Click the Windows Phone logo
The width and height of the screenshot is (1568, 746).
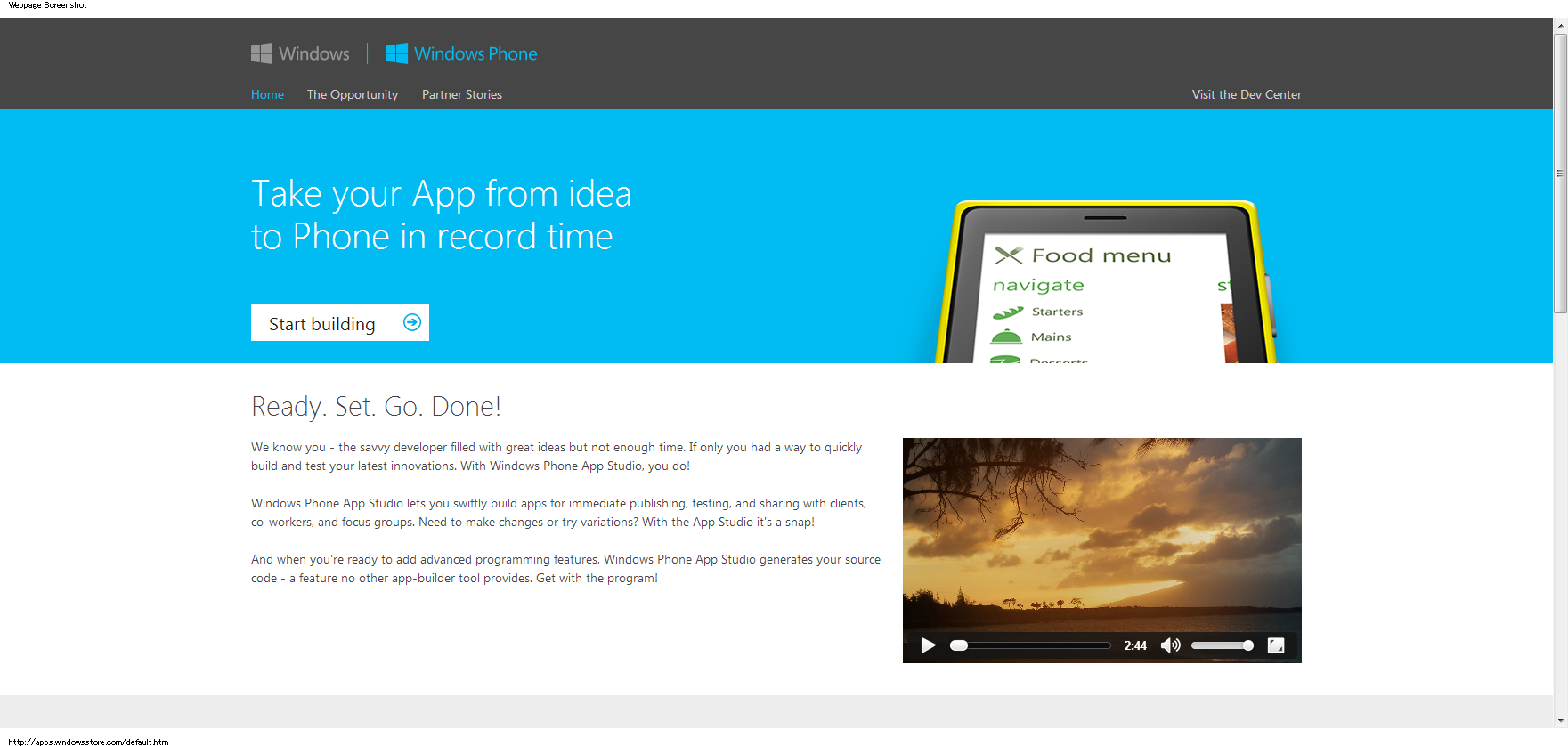[461, 53]
